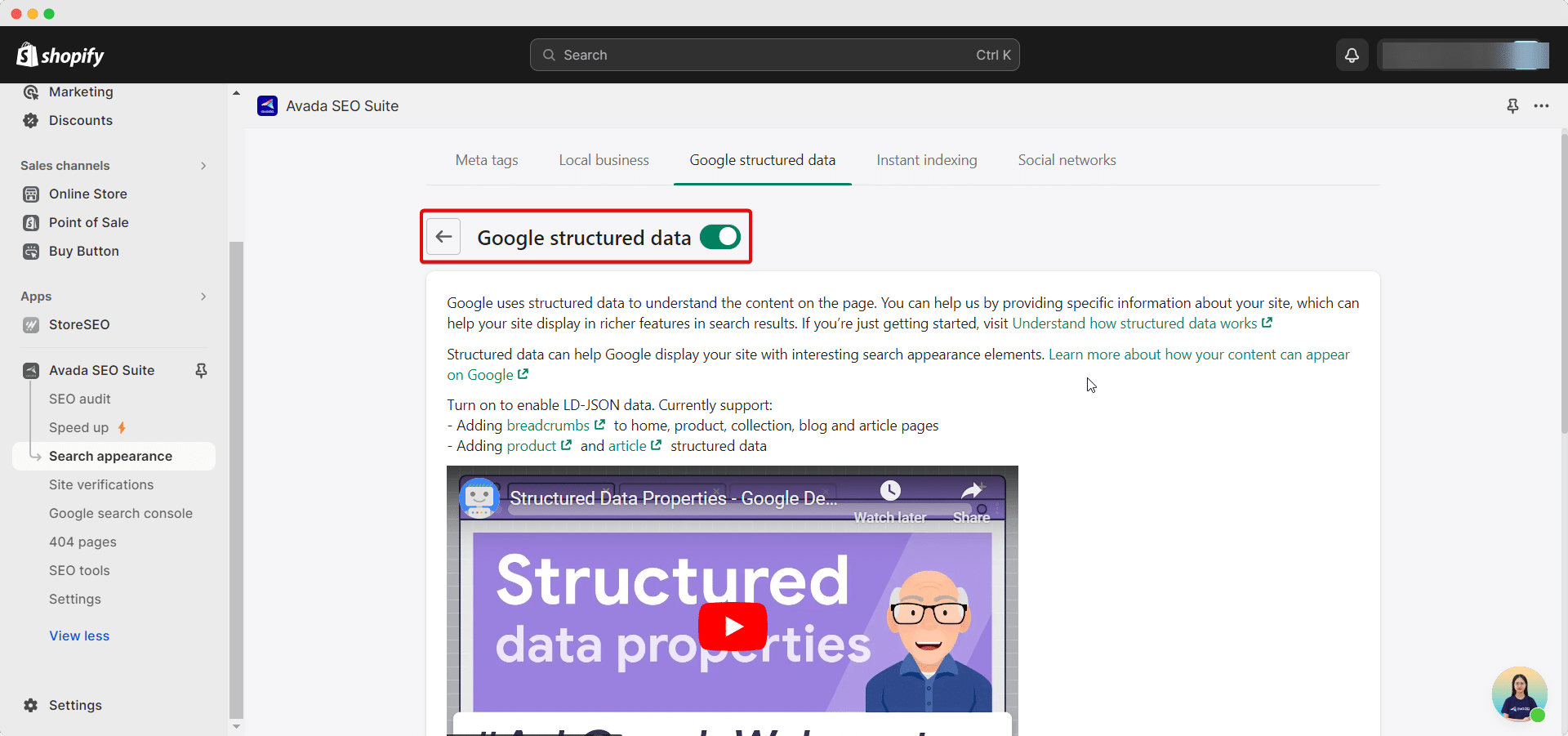Switch to the Local business tab
Viewport: 1568px width, 736px height.
[604, 160]
